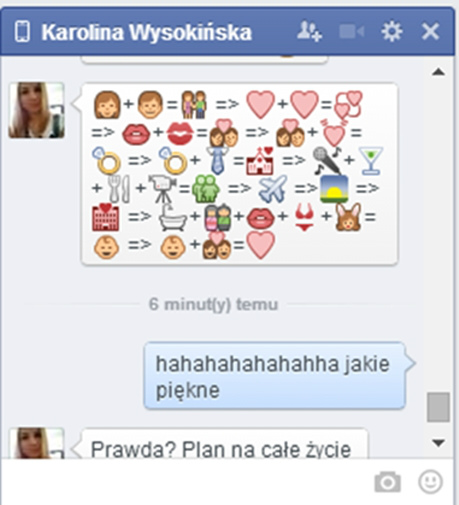Click Karolina Wysokińska name in chat header

tap(146, 32)
